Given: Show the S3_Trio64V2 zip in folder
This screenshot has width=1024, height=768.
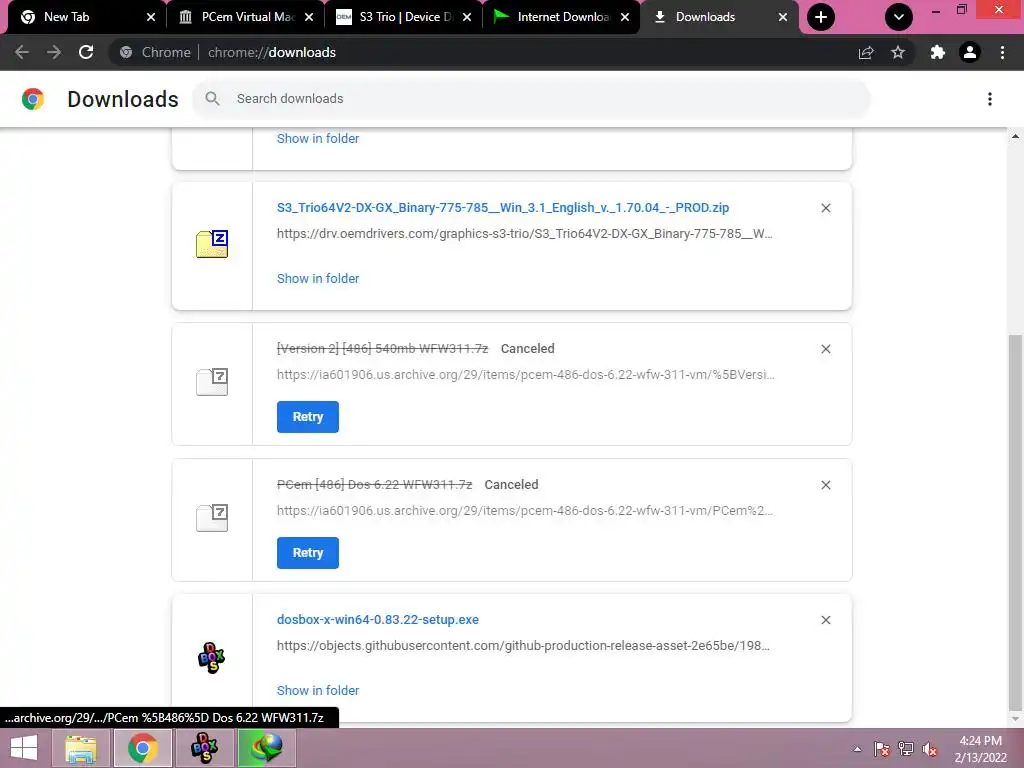Looking at the screenshot, I should point(318,278).
